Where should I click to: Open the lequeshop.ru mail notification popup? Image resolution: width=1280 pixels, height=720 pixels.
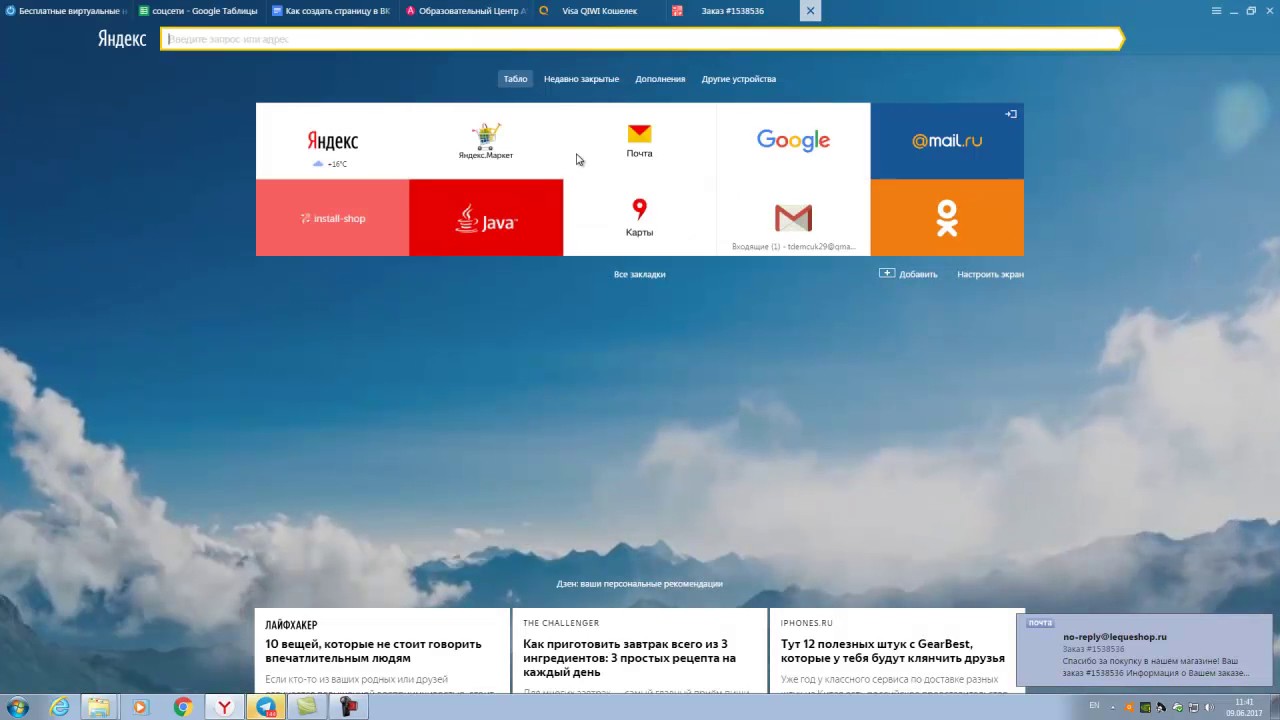tap(1145, 651)
